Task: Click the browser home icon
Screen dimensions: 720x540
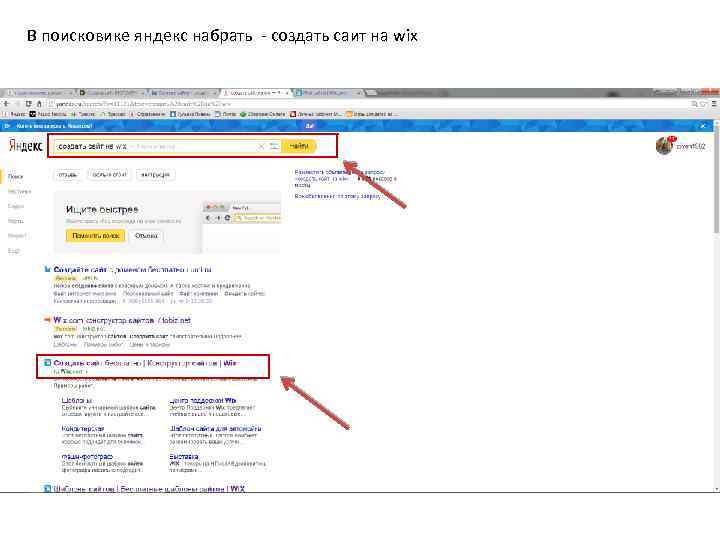Action: [x=39, y=104]
